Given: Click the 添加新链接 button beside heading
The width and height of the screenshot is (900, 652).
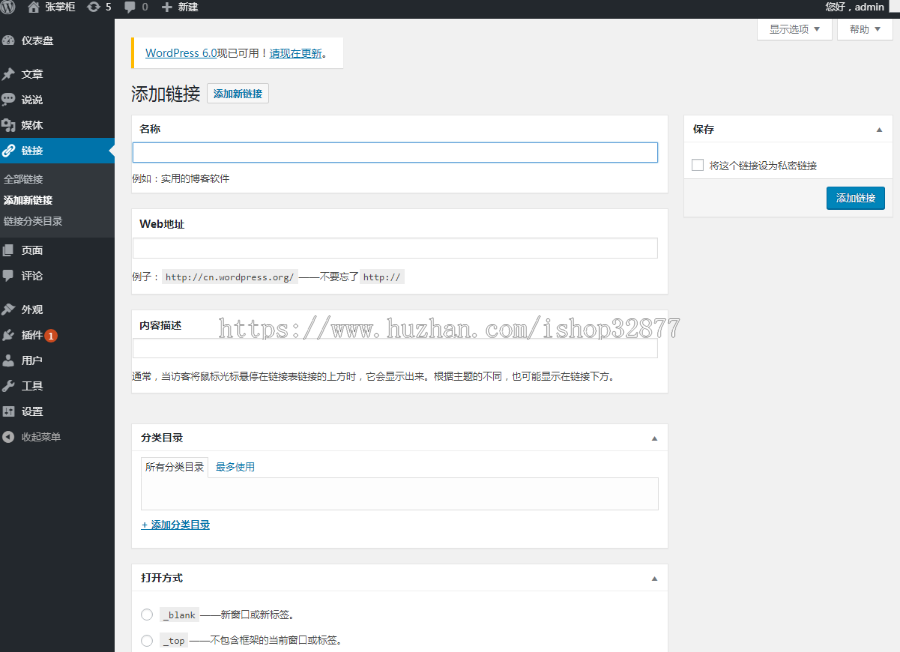Looking at the screenshot, I should [x=238, y=94].
